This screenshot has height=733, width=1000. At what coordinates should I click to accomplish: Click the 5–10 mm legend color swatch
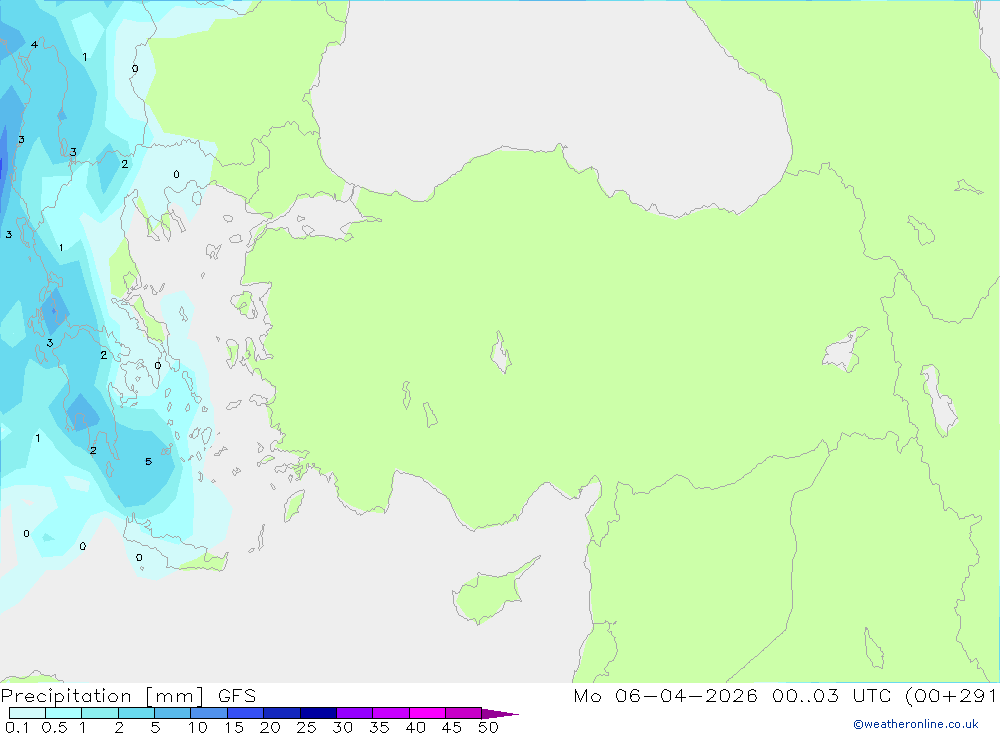pos(173,713)
